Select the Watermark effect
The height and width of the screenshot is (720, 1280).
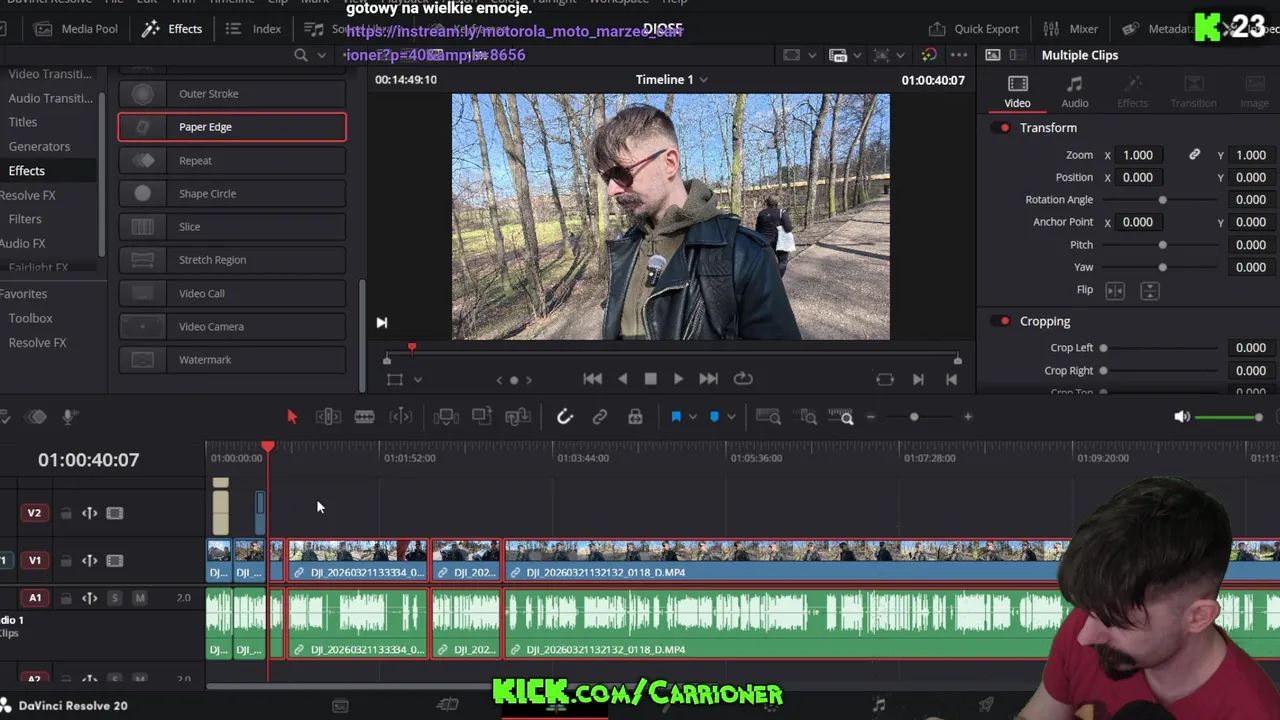(232, 360)
